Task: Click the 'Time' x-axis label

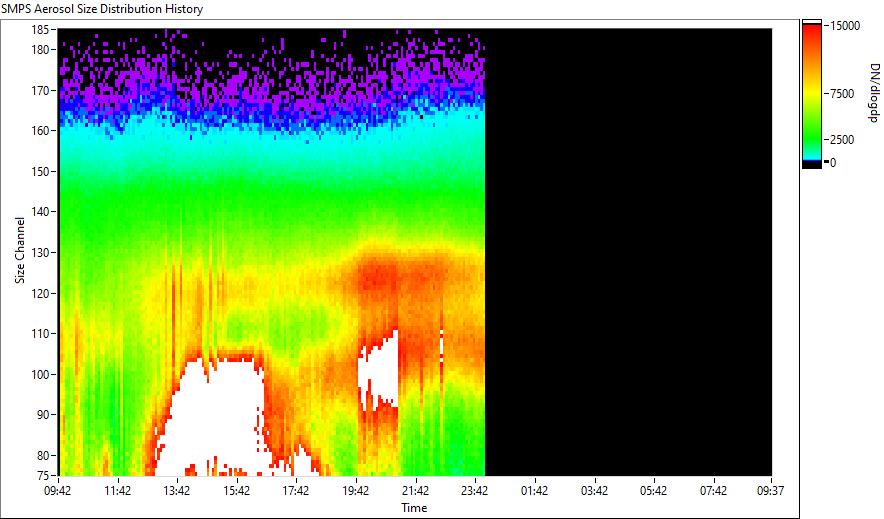Action: tap(414, 508)
